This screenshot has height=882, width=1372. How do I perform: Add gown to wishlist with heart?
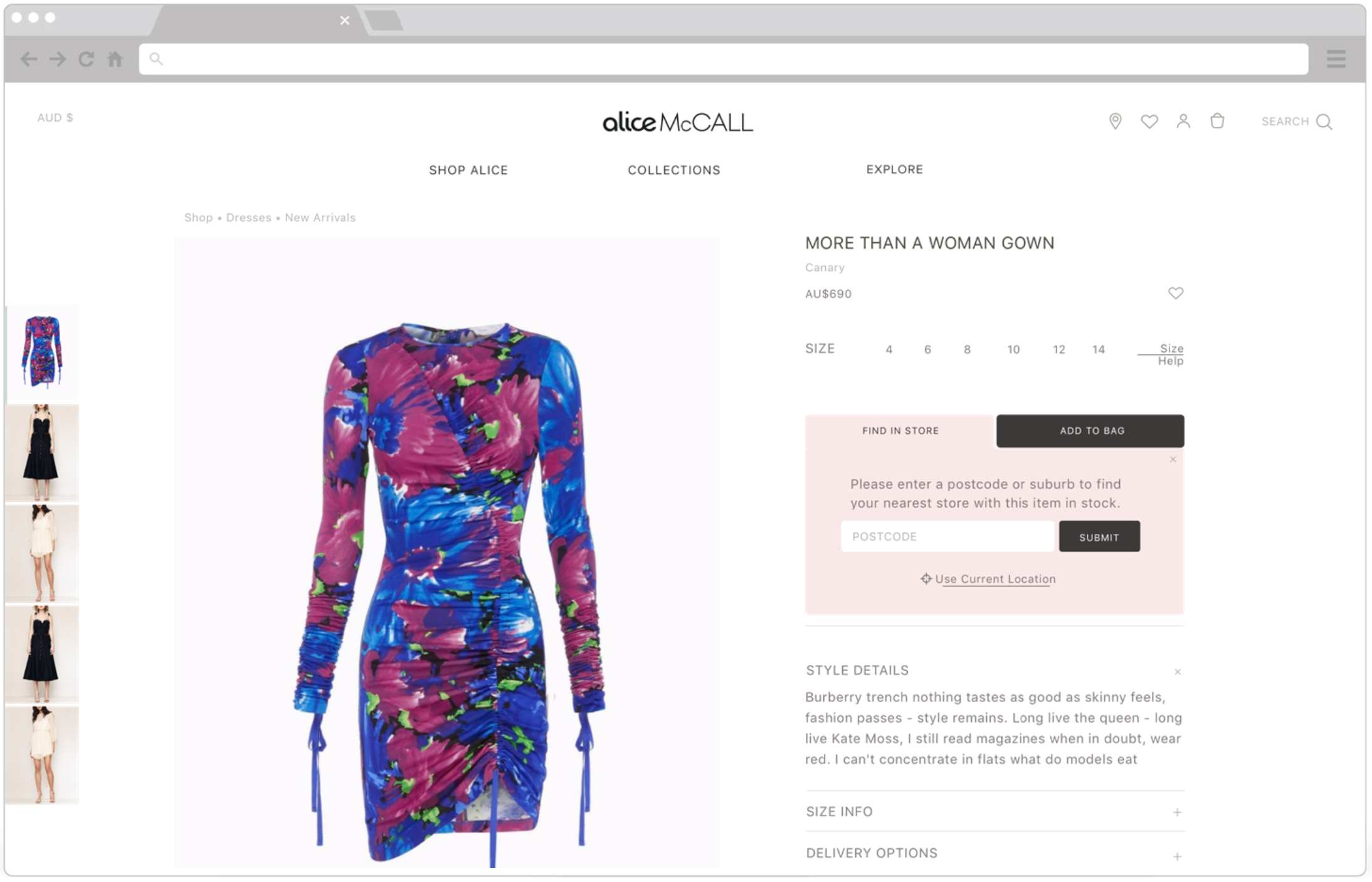coord(1175,293)
